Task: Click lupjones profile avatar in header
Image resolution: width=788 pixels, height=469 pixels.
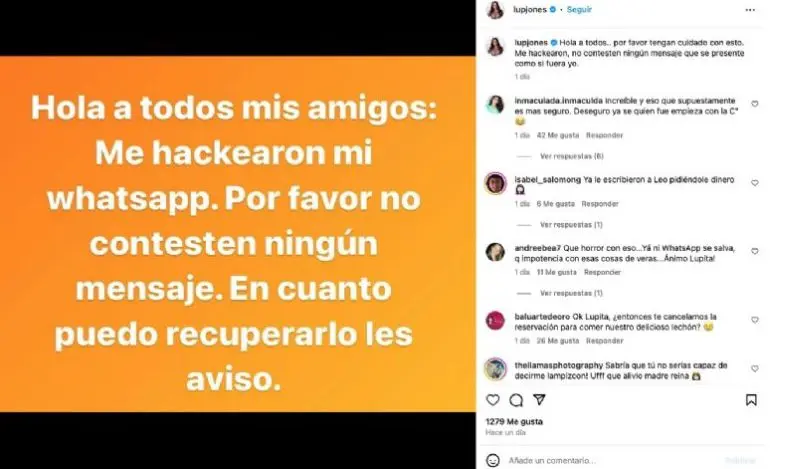Action: click(x=496, y=10)
